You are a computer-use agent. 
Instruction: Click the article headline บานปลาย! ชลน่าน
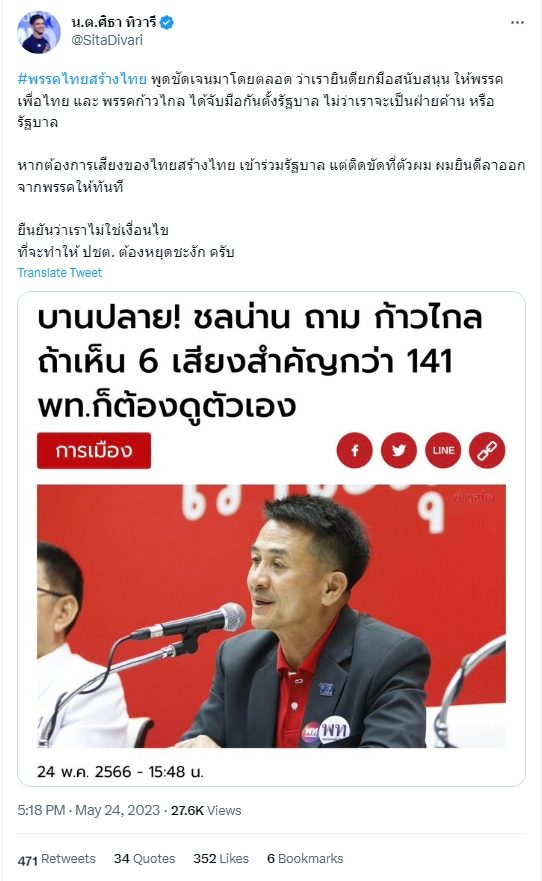tap(260, 361)
